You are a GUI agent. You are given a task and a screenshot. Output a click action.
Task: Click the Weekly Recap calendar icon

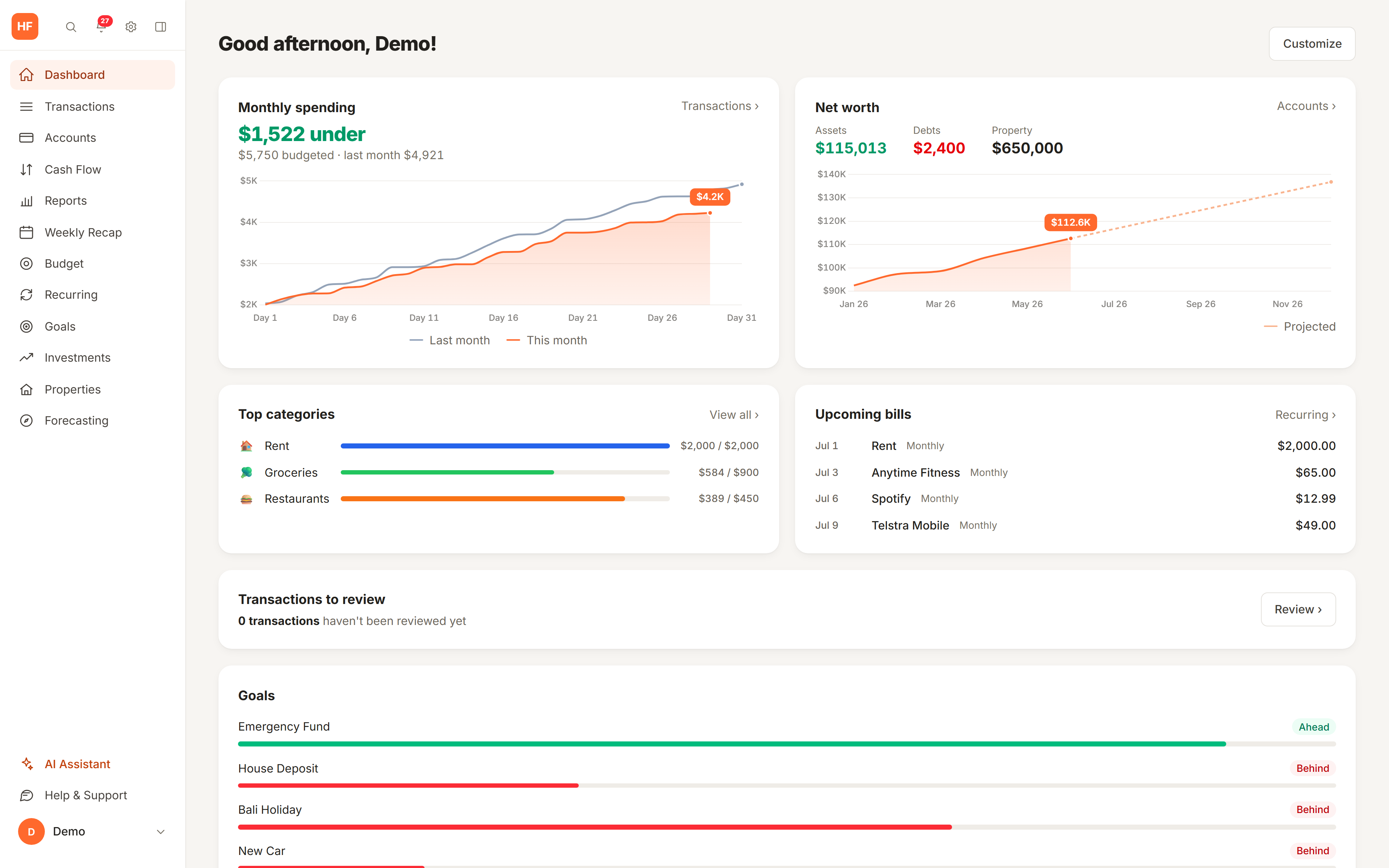click(x=26, y=233)
